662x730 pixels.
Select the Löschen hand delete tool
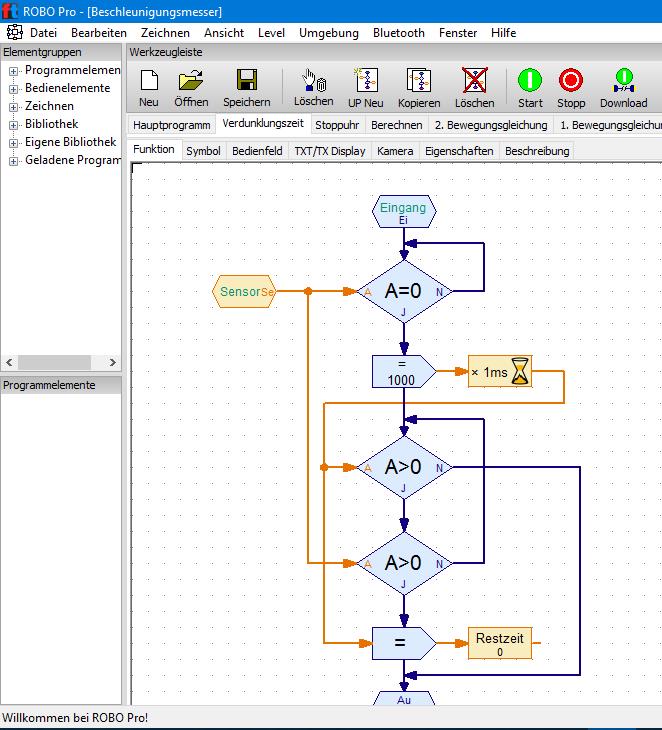click(x=314, y=88)
